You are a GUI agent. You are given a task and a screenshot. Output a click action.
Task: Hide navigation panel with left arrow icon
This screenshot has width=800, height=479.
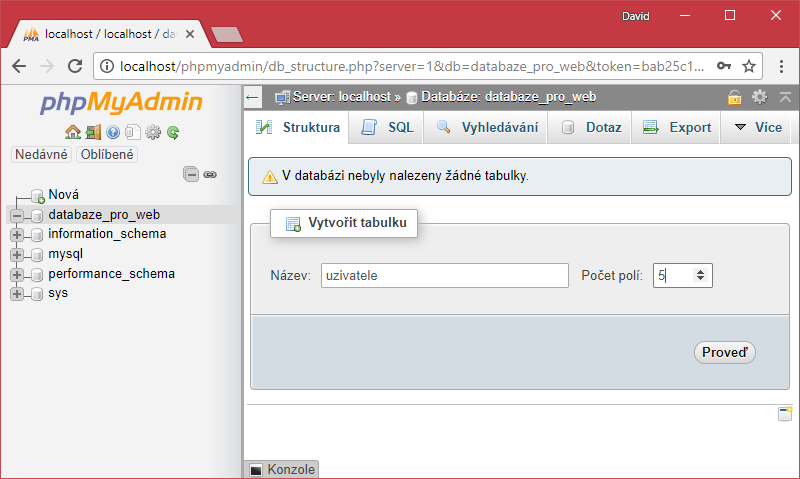(x=252, y=97)
